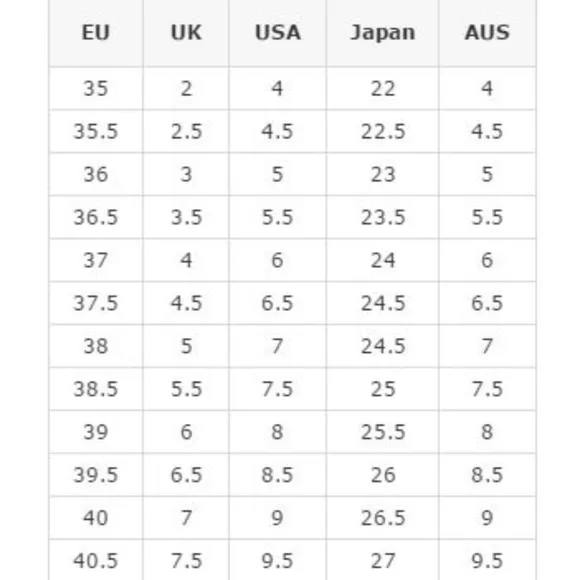Click the USA column header
The image size is (580, 580).
click(x=278, y=33)
